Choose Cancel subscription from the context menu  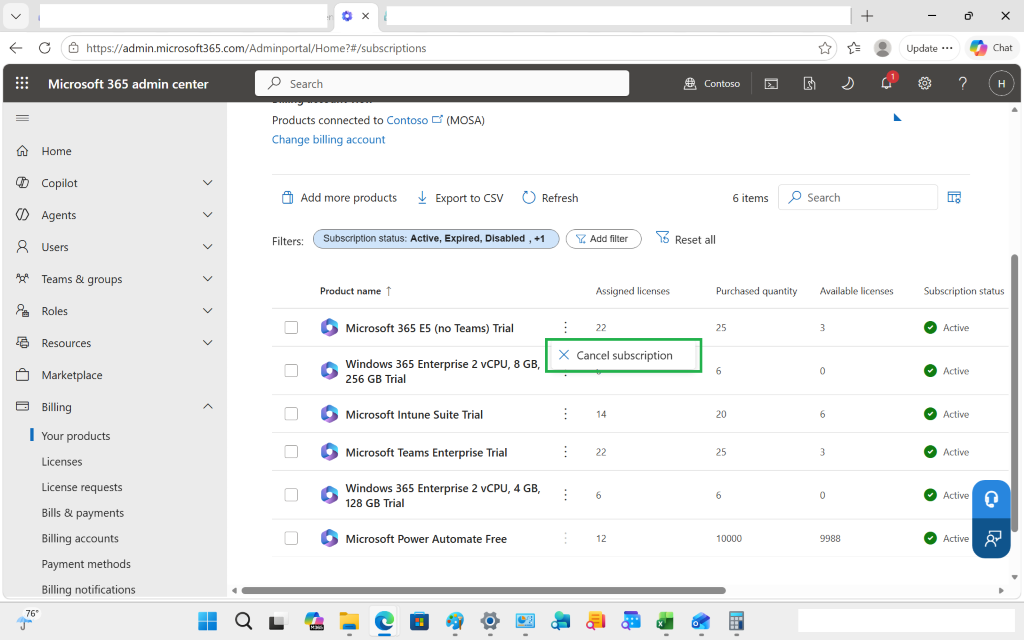click(x=624, y=355)
